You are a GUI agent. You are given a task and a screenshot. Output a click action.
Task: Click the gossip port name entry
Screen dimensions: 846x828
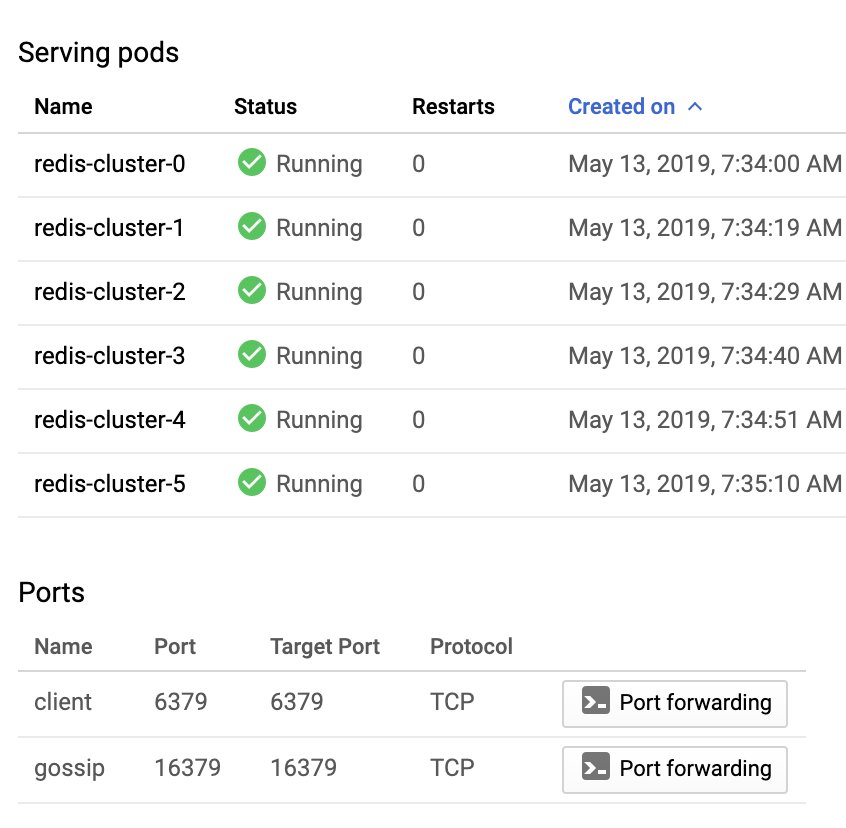pyautogui.click(x=69, y=768)
